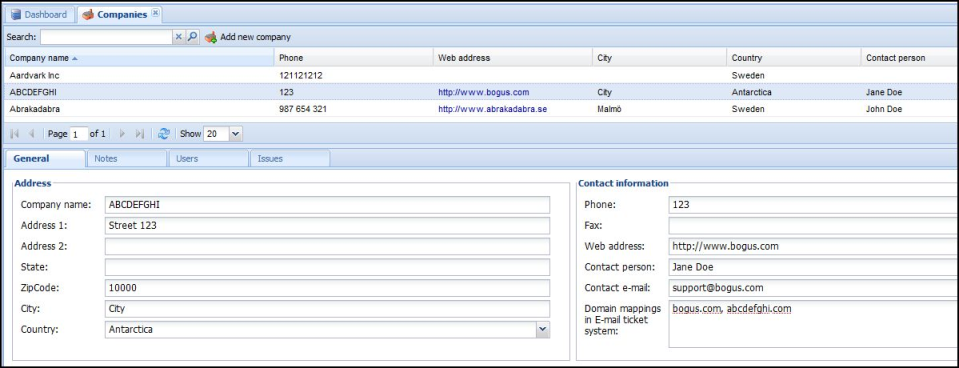
Task: Click the ZipCode field with 10000
Action: point(327,288)
